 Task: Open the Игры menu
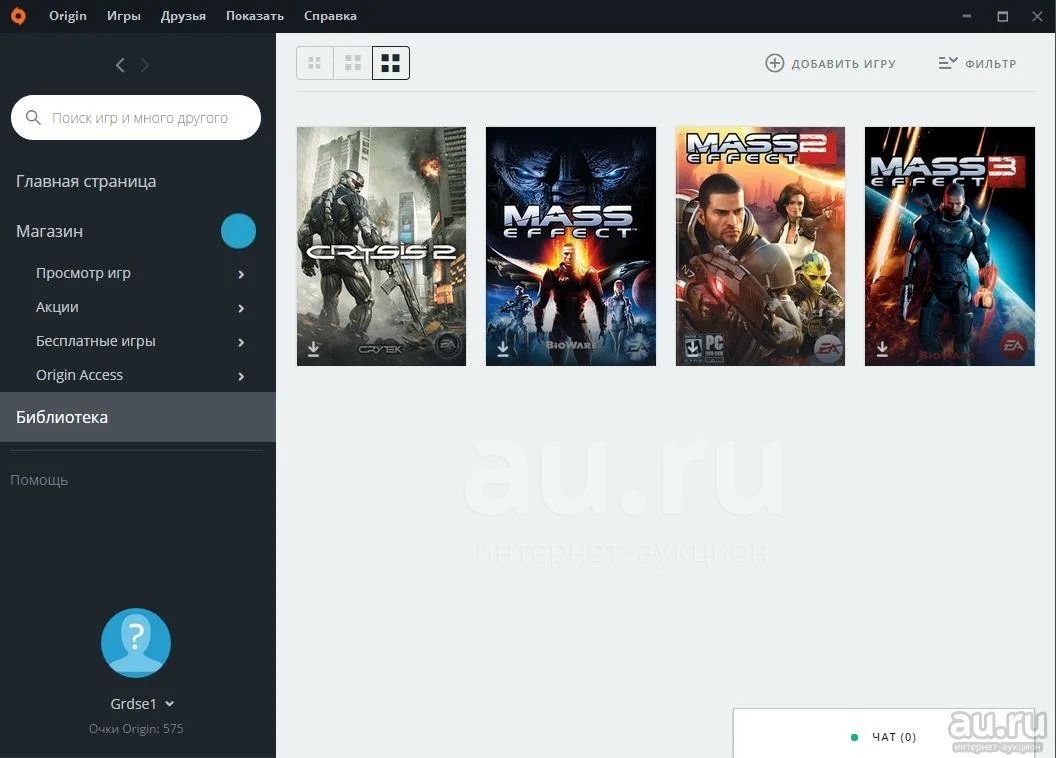click(124, 15)
